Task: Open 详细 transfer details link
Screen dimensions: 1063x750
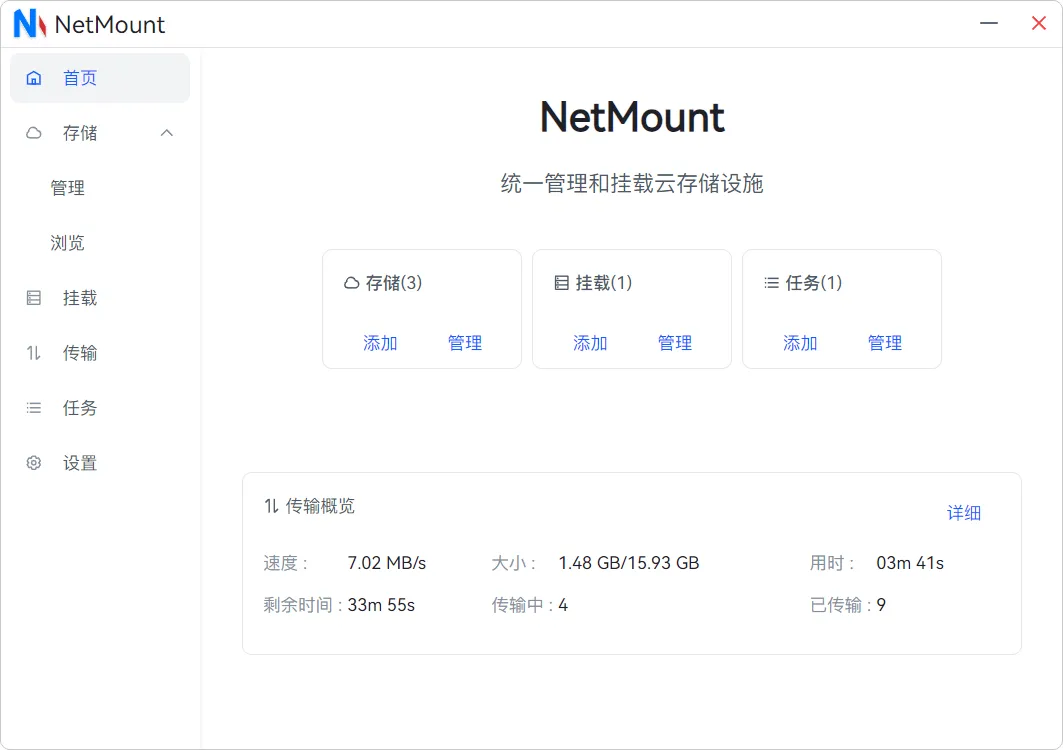Action: 964,513
